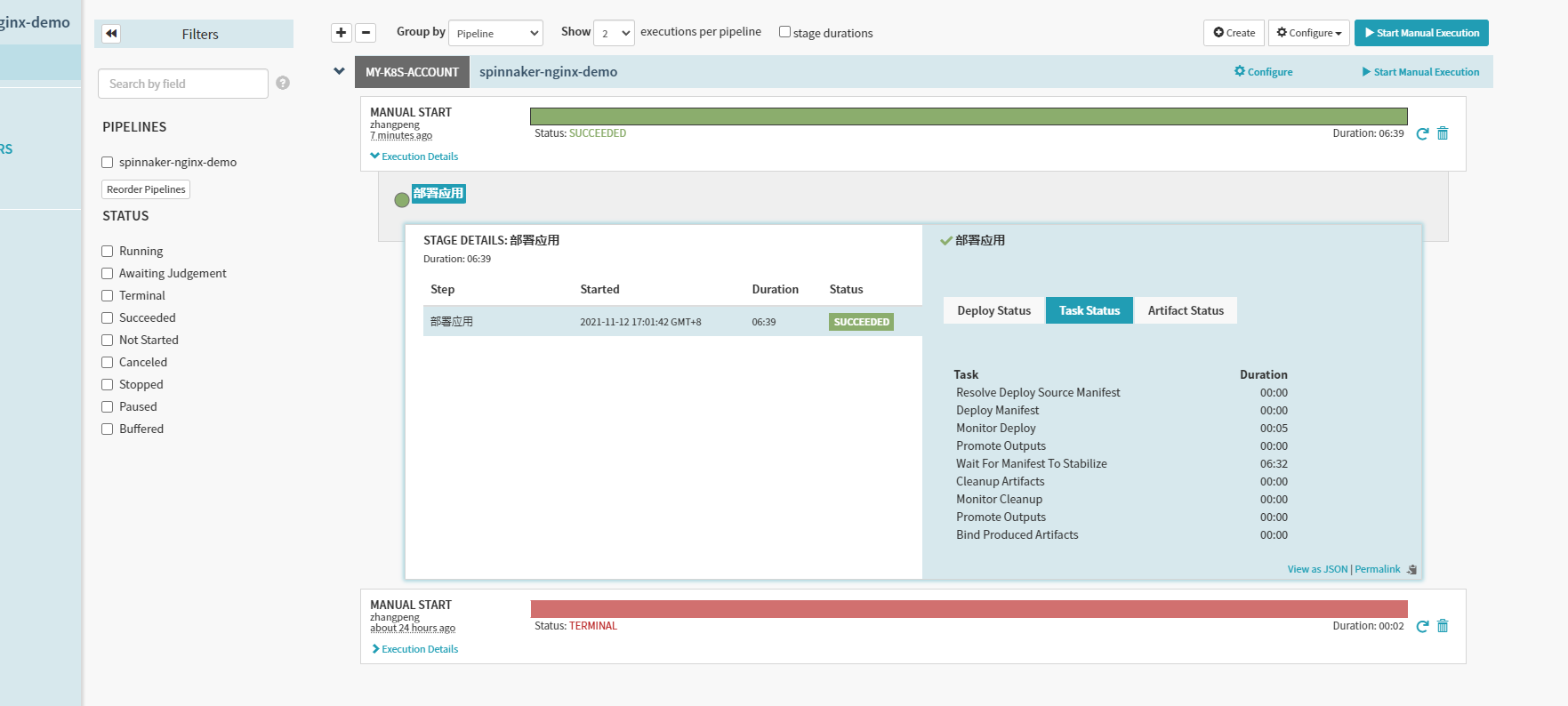Open the Permalink link
This screenshot has width=1568, height=706.
pos(1378,569)
